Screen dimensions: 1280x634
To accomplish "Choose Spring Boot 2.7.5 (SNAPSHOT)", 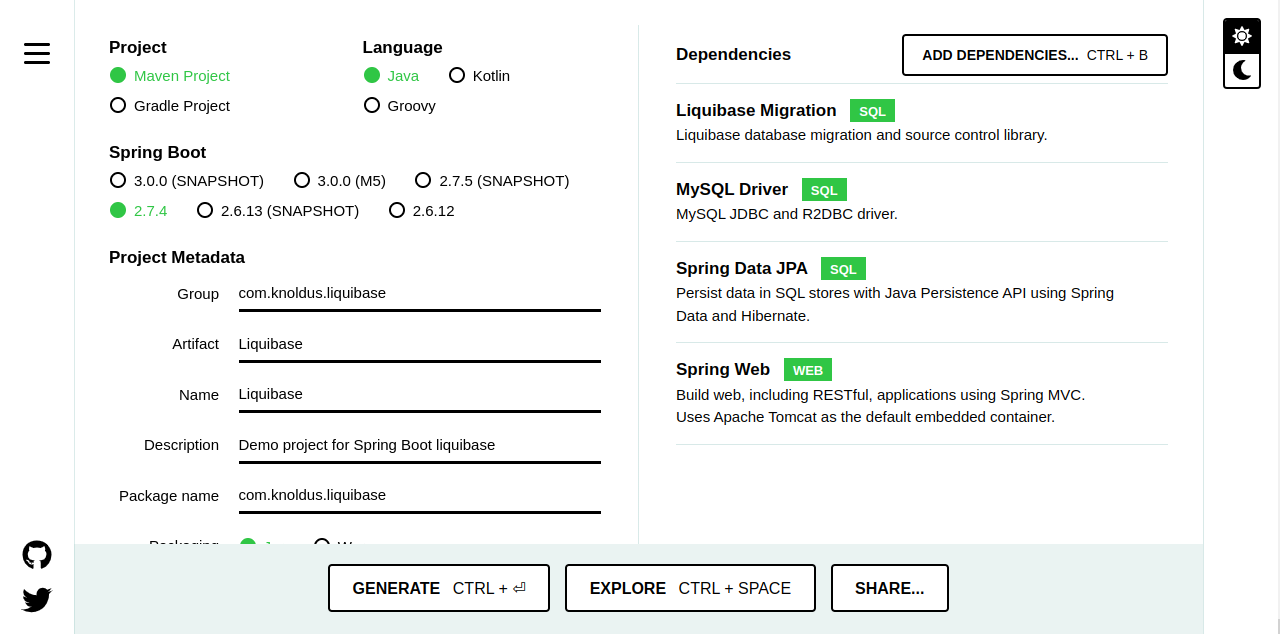I will point(423,180).
